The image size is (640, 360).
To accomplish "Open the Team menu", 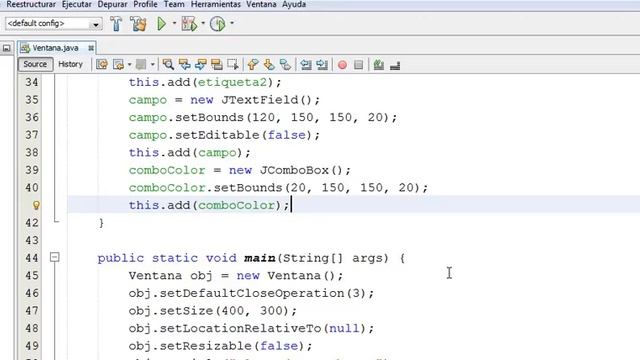I will click(x=174, y=4).
